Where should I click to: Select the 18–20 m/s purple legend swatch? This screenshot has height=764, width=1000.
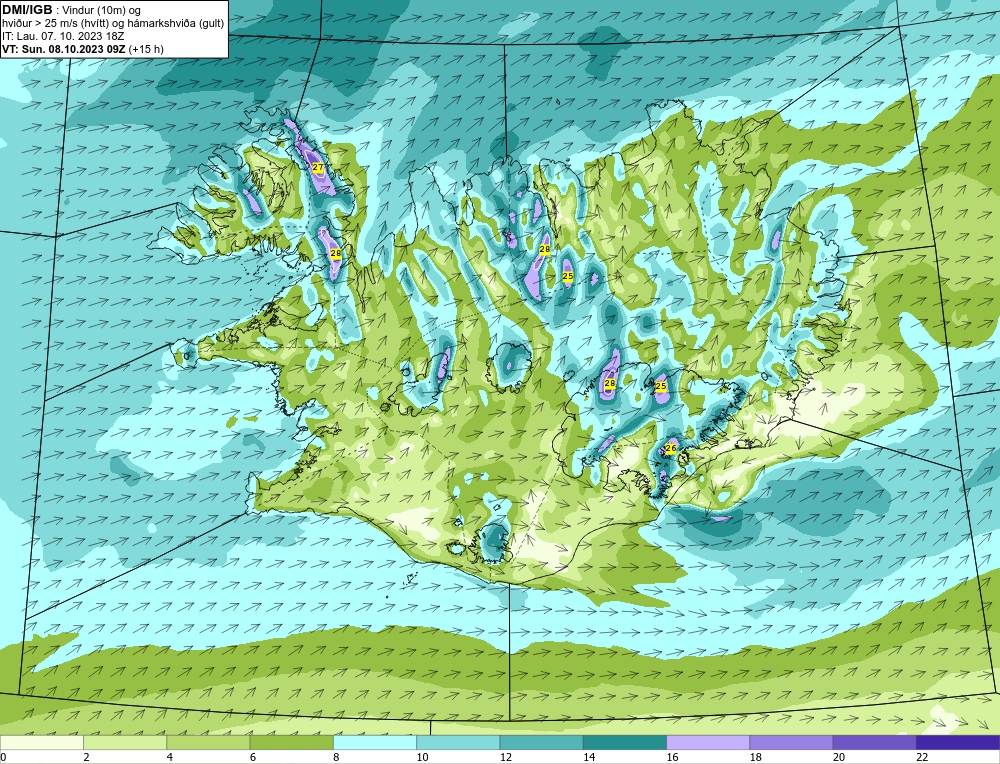(791, 742)
